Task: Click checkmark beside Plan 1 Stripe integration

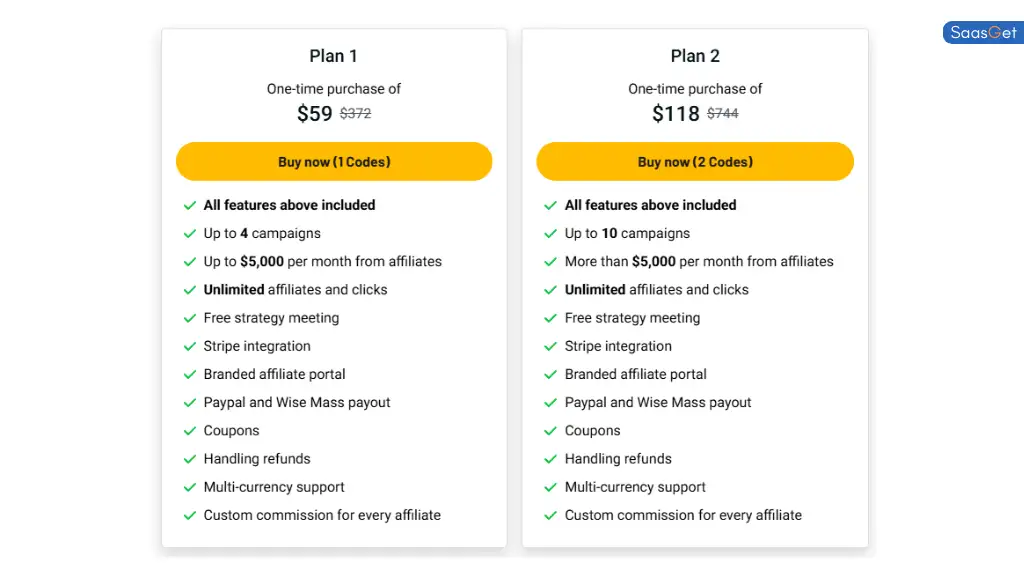Action: pos(190,346)
